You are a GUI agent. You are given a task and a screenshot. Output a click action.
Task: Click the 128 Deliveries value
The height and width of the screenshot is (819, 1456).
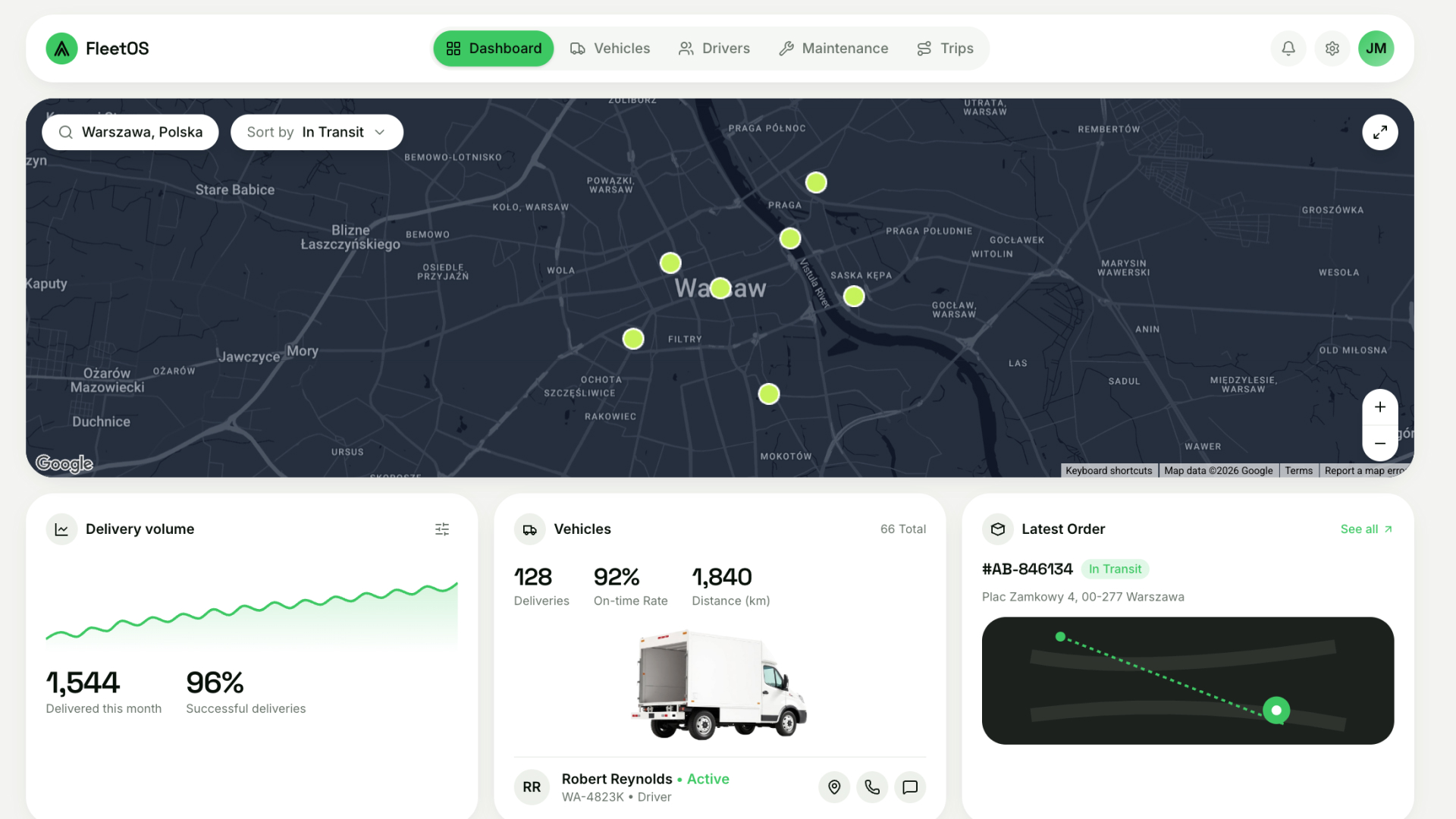point(533,577)
